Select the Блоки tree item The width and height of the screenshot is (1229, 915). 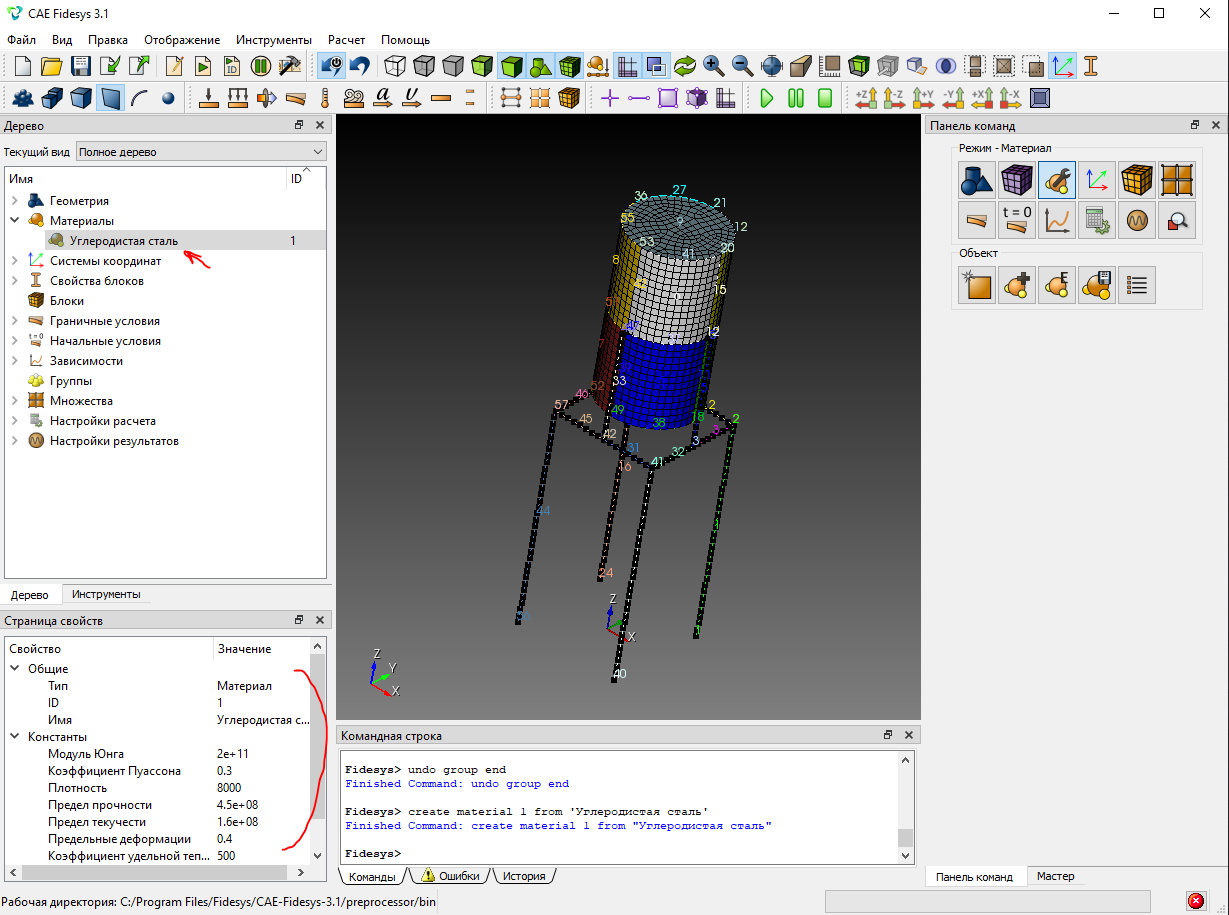coord(67,301)
